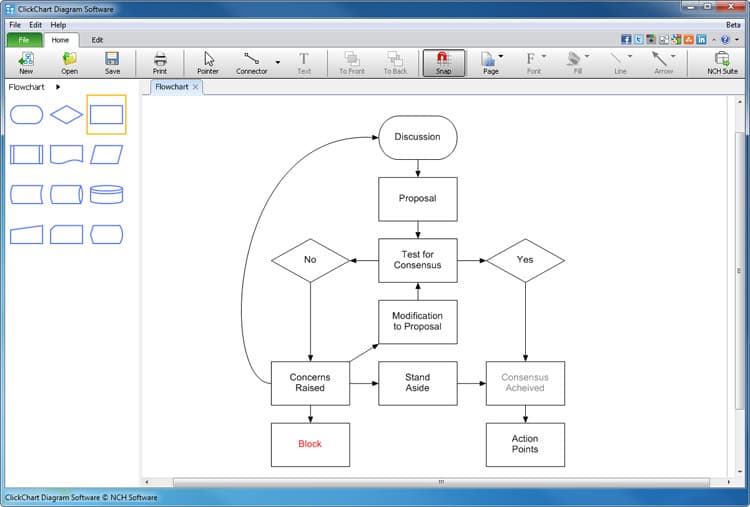Viewport: 750px width, 507px height.
Task: Select the rounded terminator shape
Action: (26, 115)
